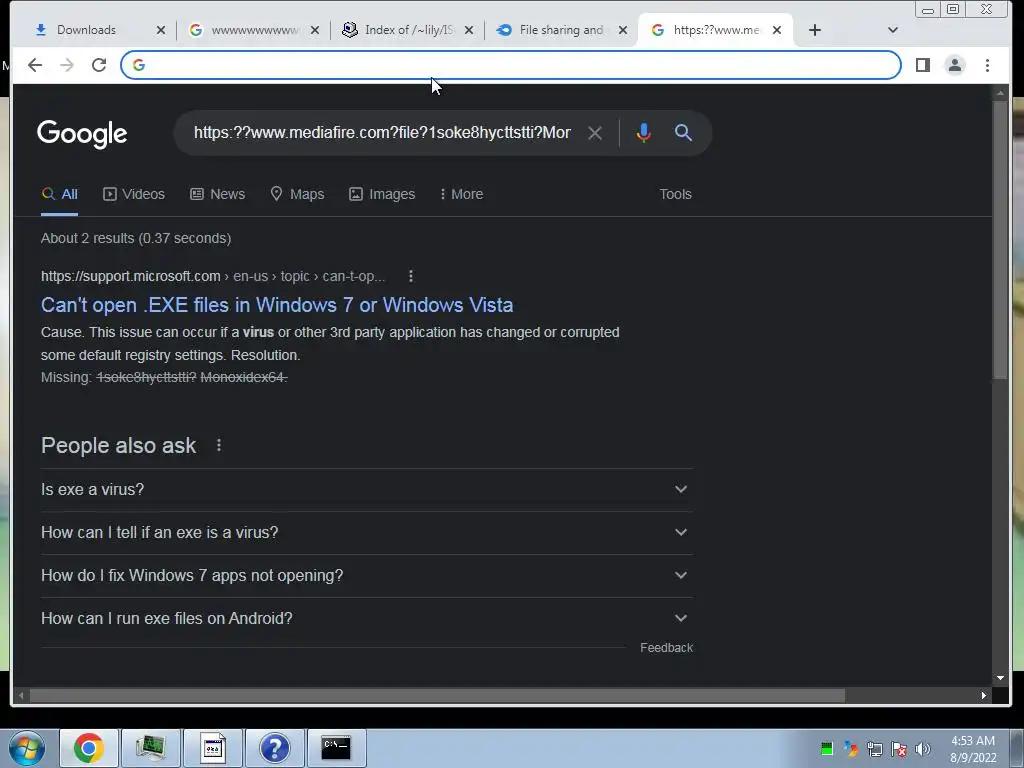Image resolution: width=1024 pixels, height=768 pixels.
Task: Click the Google logo
Action: 82,134
